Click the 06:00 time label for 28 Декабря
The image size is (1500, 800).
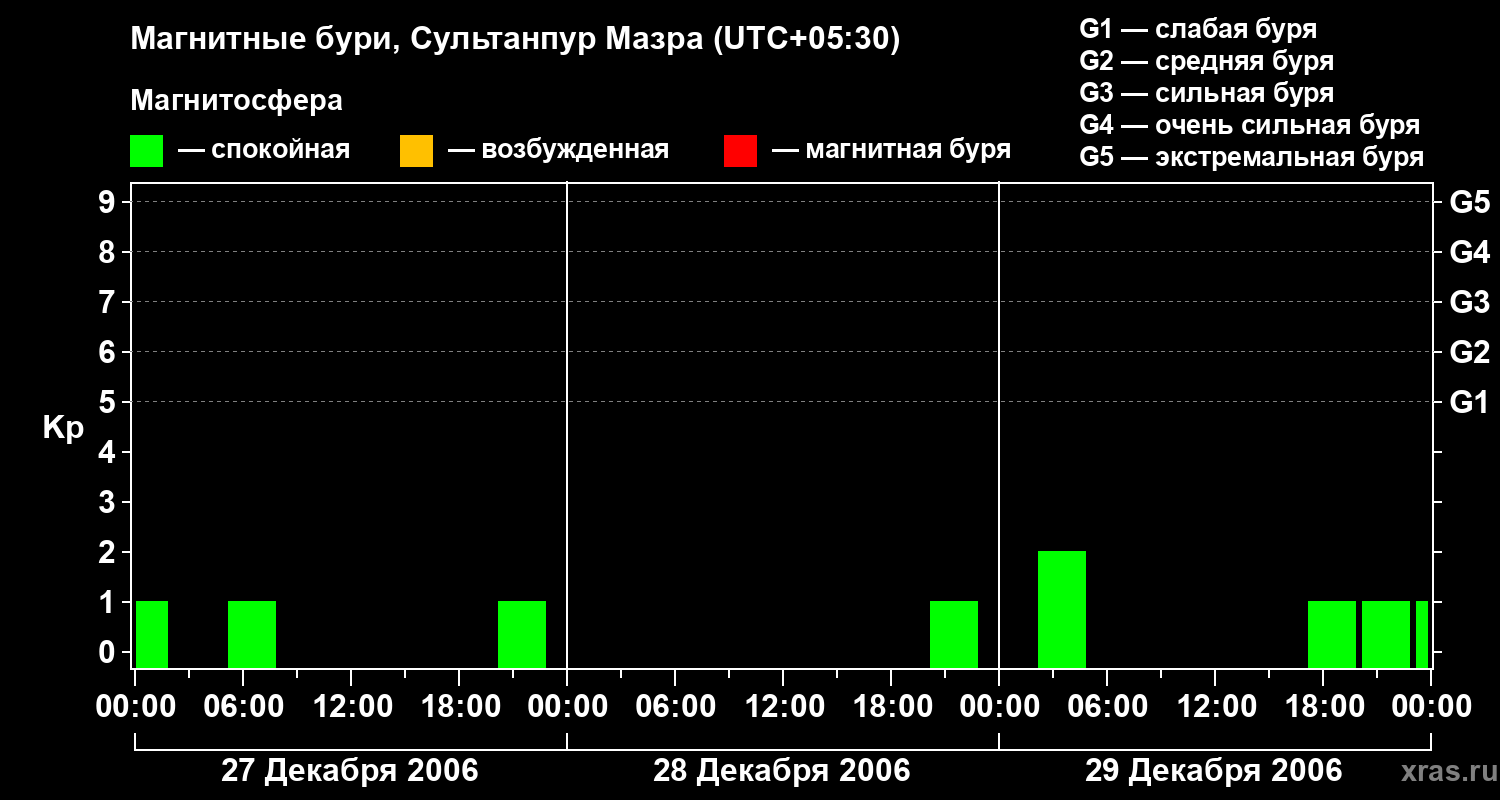[x=675, y=706]
